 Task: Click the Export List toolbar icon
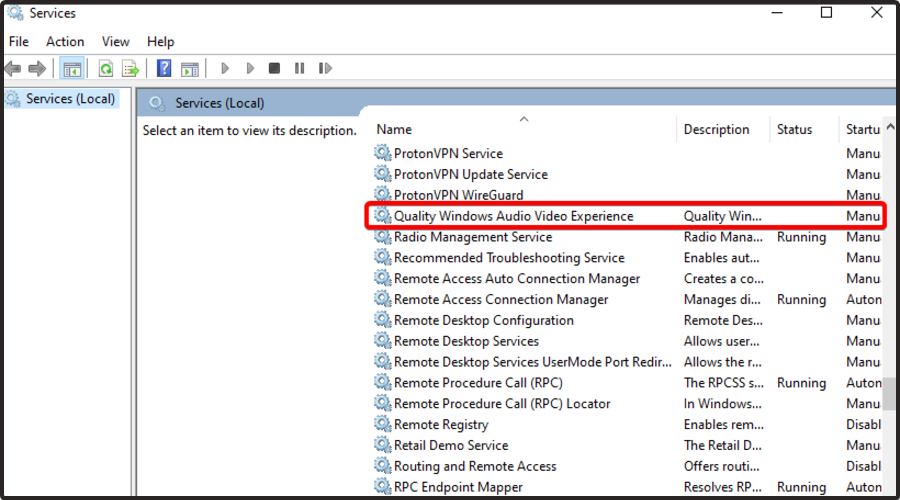coord(131,69)
